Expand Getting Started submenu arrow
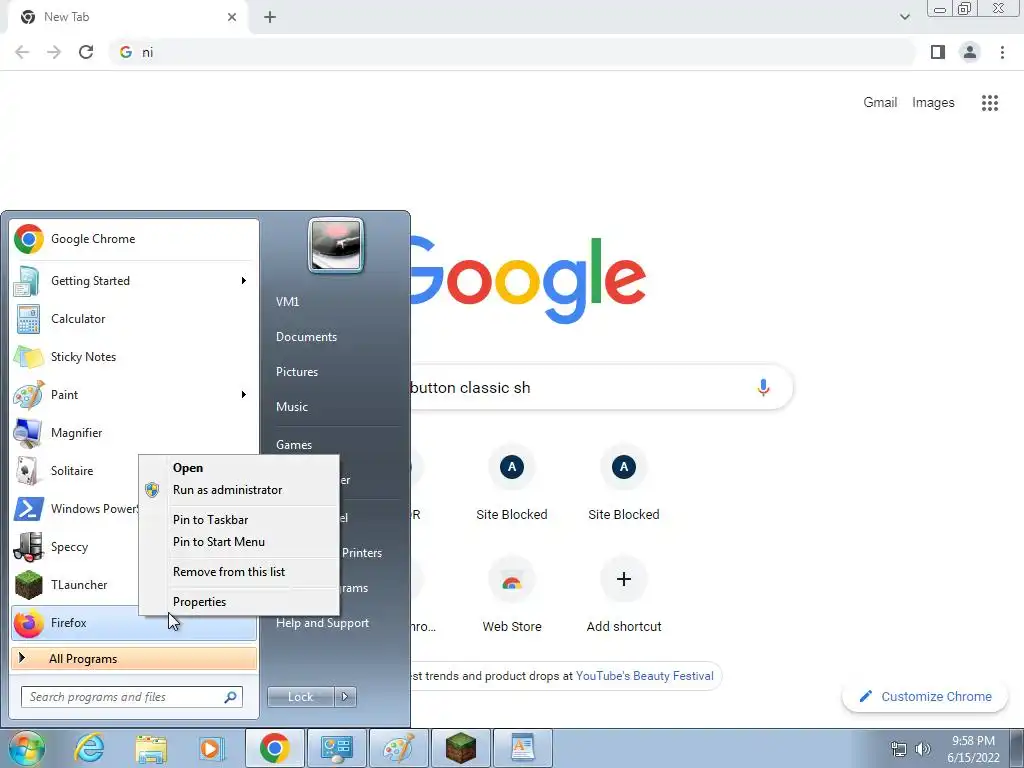 pyautogui.click(x=244, y=281)
